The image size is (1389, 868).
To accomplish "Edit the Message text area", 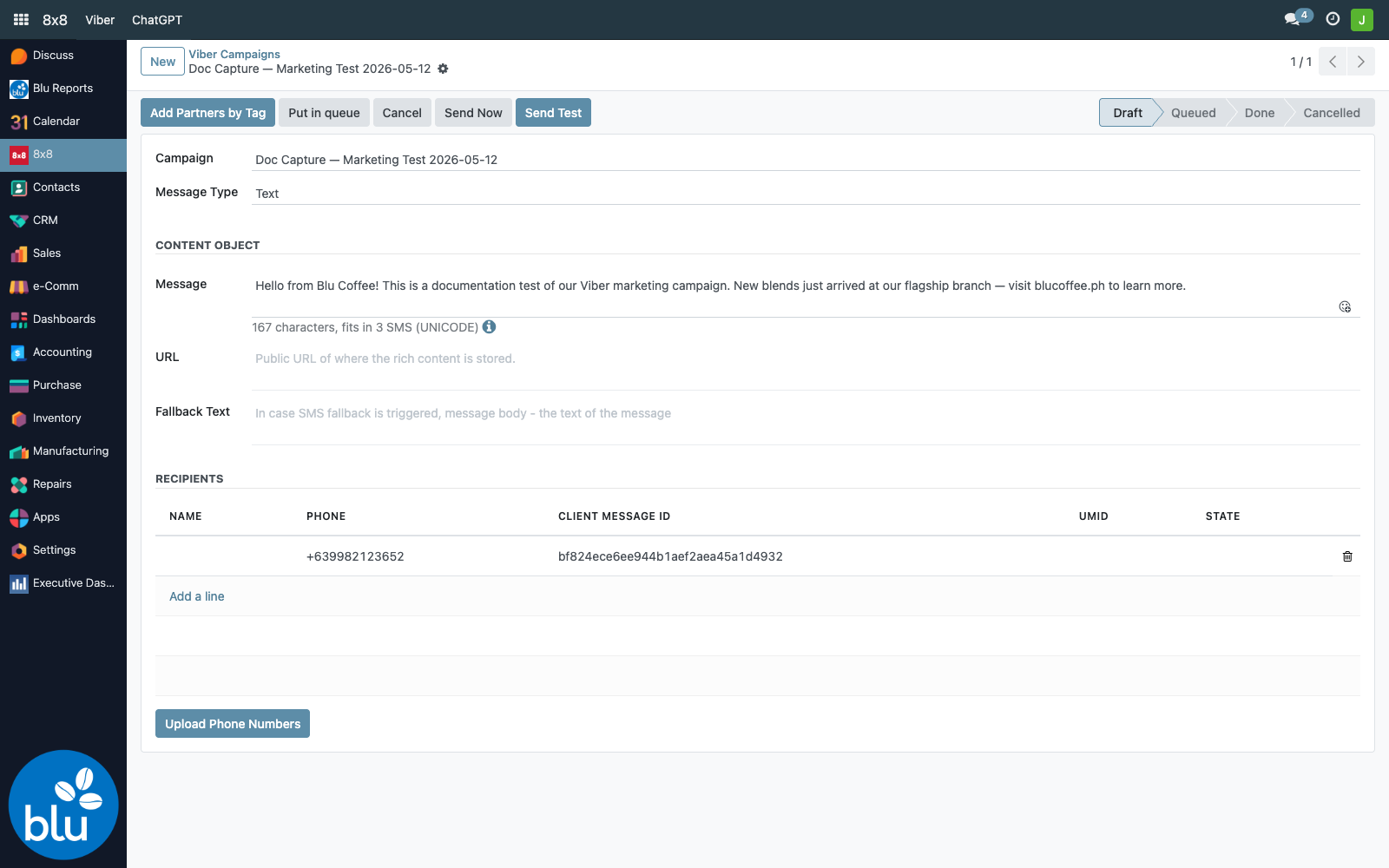I will pyautogui.click(x=806, y=295).
